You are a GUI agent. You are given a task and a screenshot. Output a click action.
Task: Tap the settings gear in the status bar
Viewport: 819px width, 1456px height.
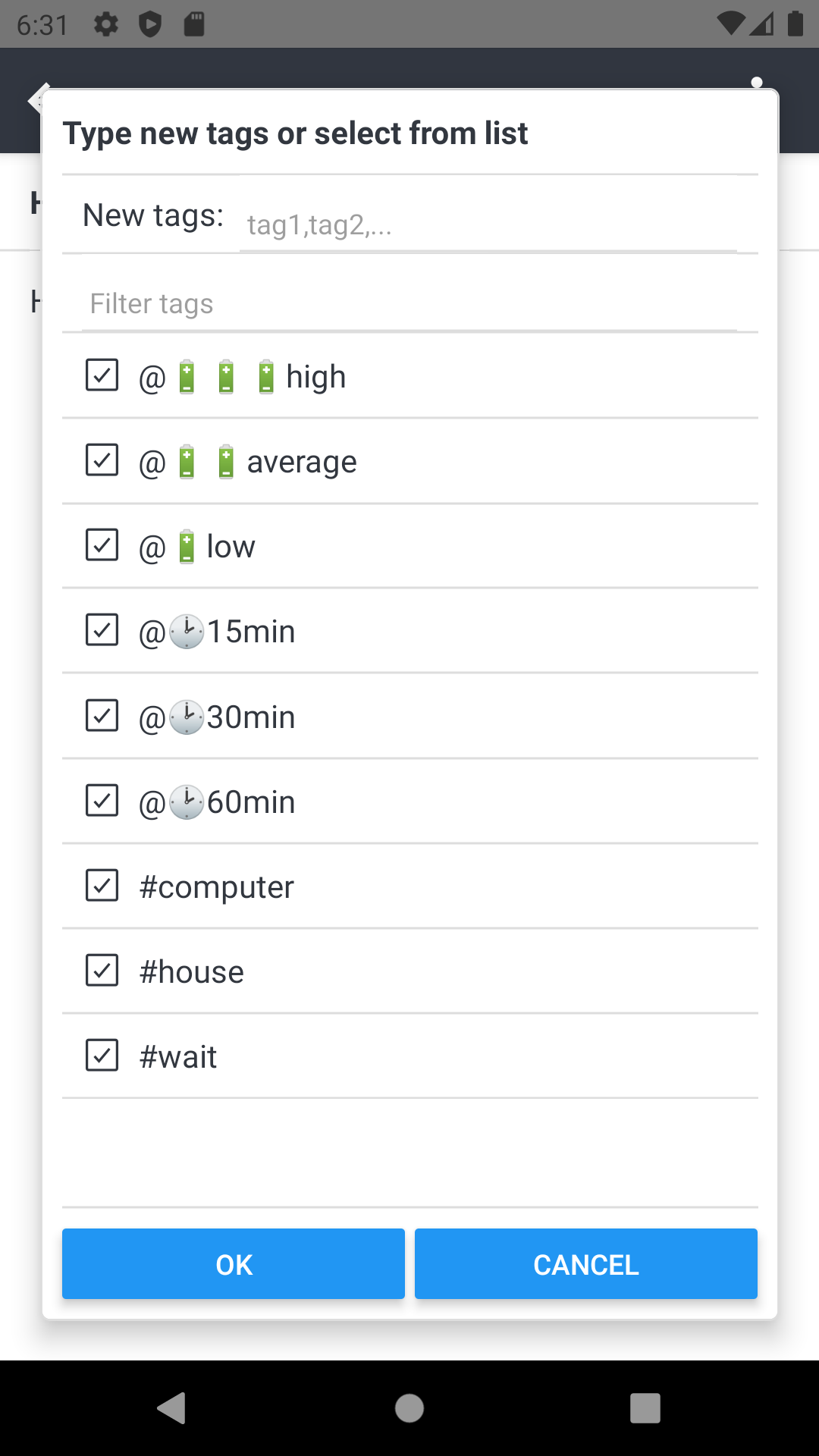coord(106,25)
